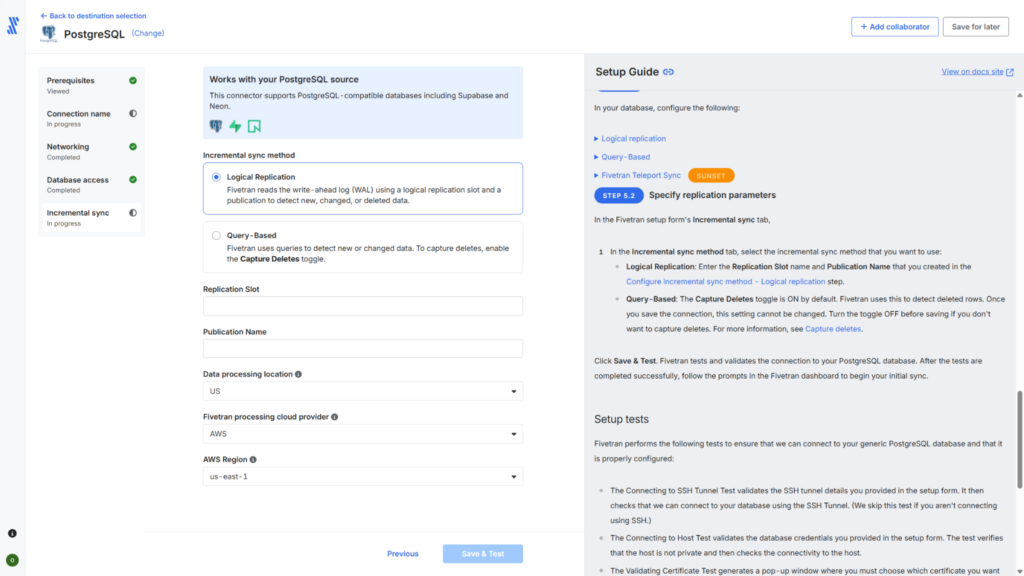Click the Replication Slot input field
This screenshot has width=1024, height=576.
pos(362,306)
